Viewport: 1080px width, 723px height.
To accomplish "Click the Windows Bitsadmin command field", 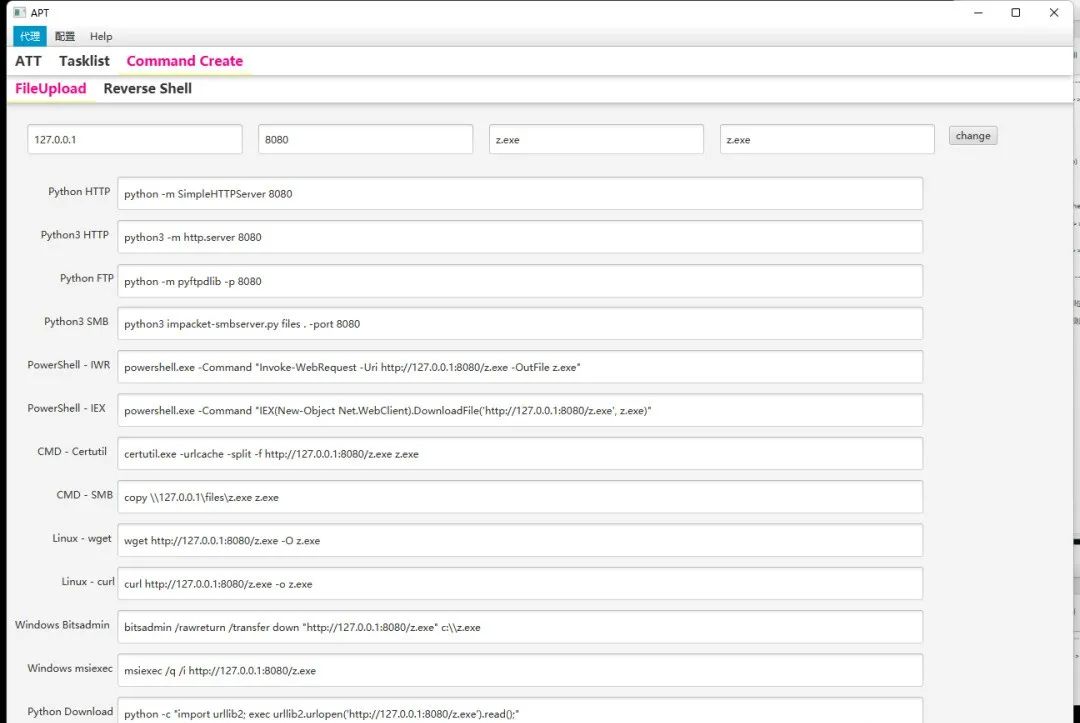I will (520, 627).
